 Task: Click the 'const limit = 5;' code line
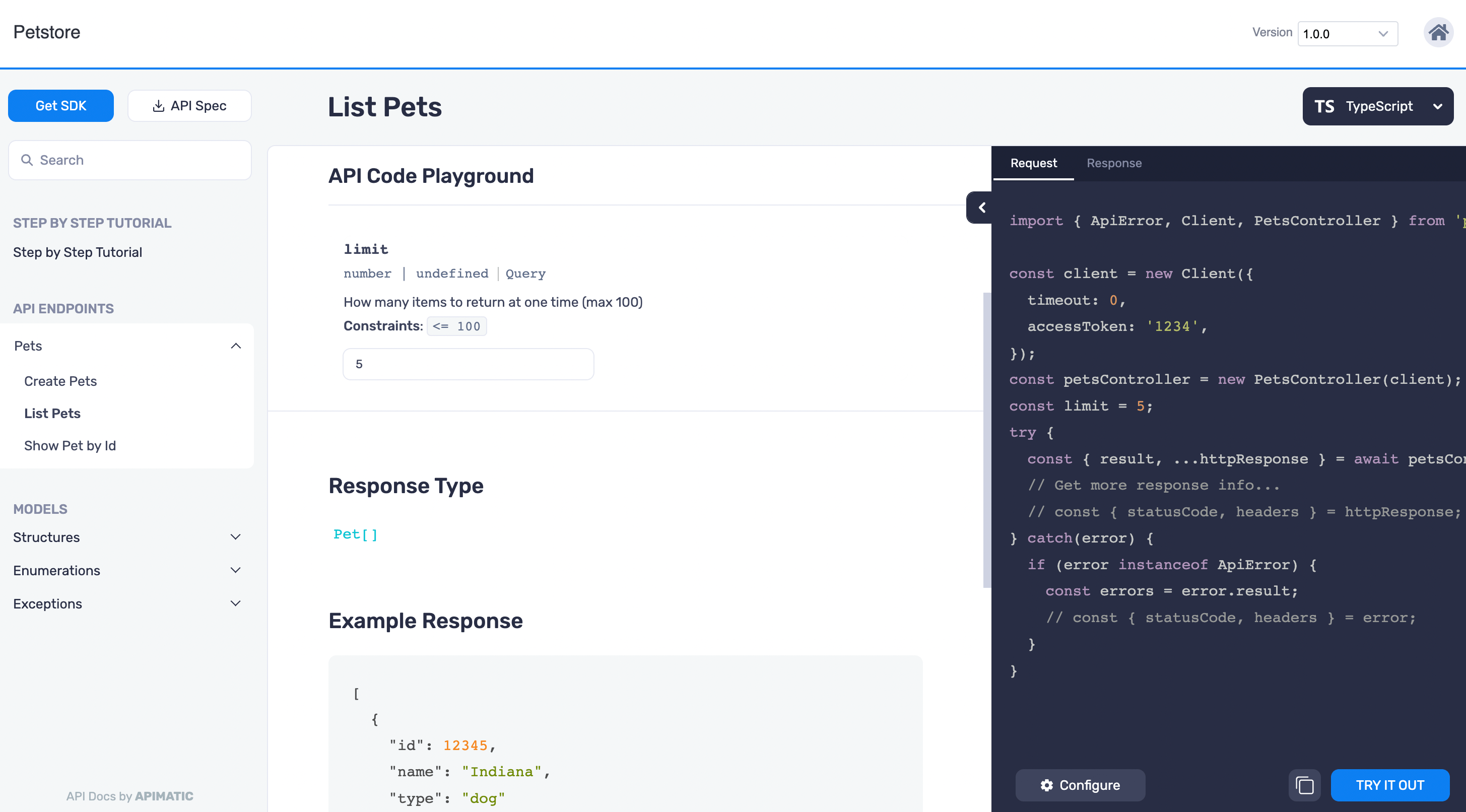(x=1081, y=405)
